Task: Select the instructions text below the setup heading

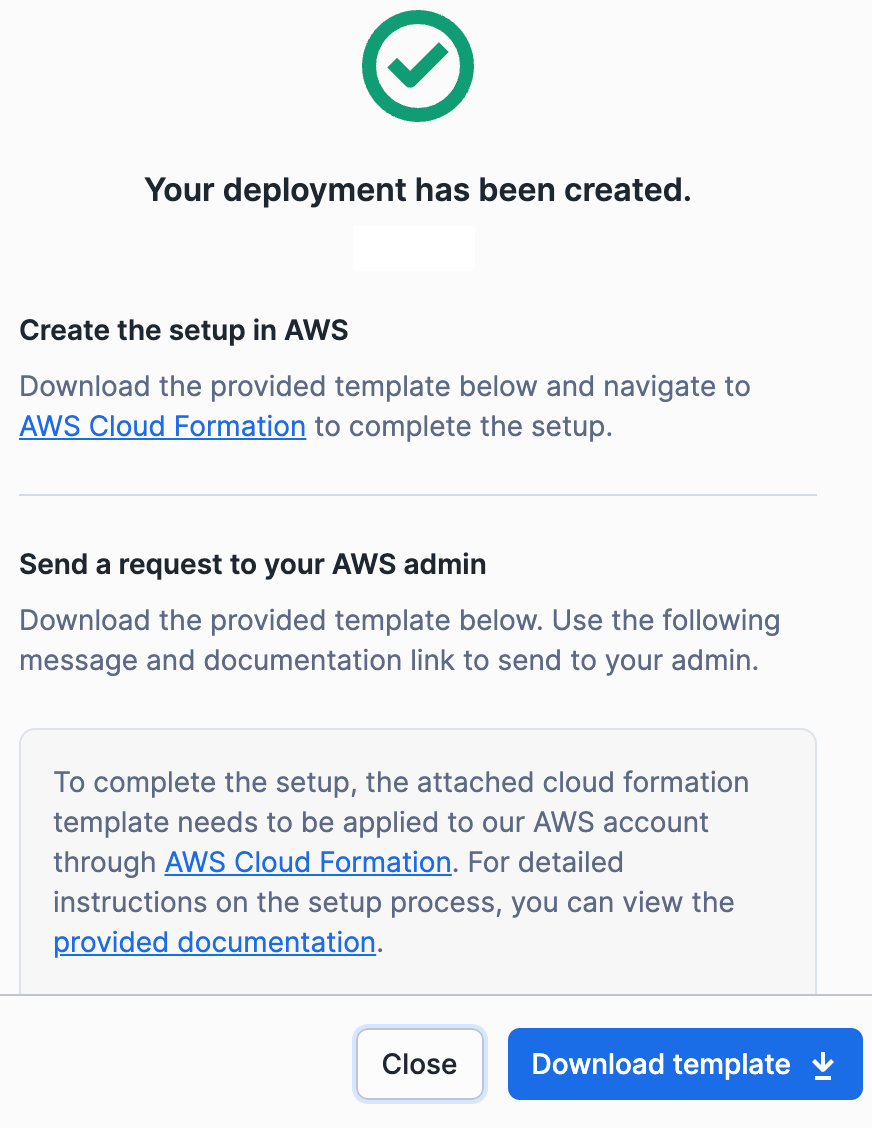Action: tap(385, 406)
